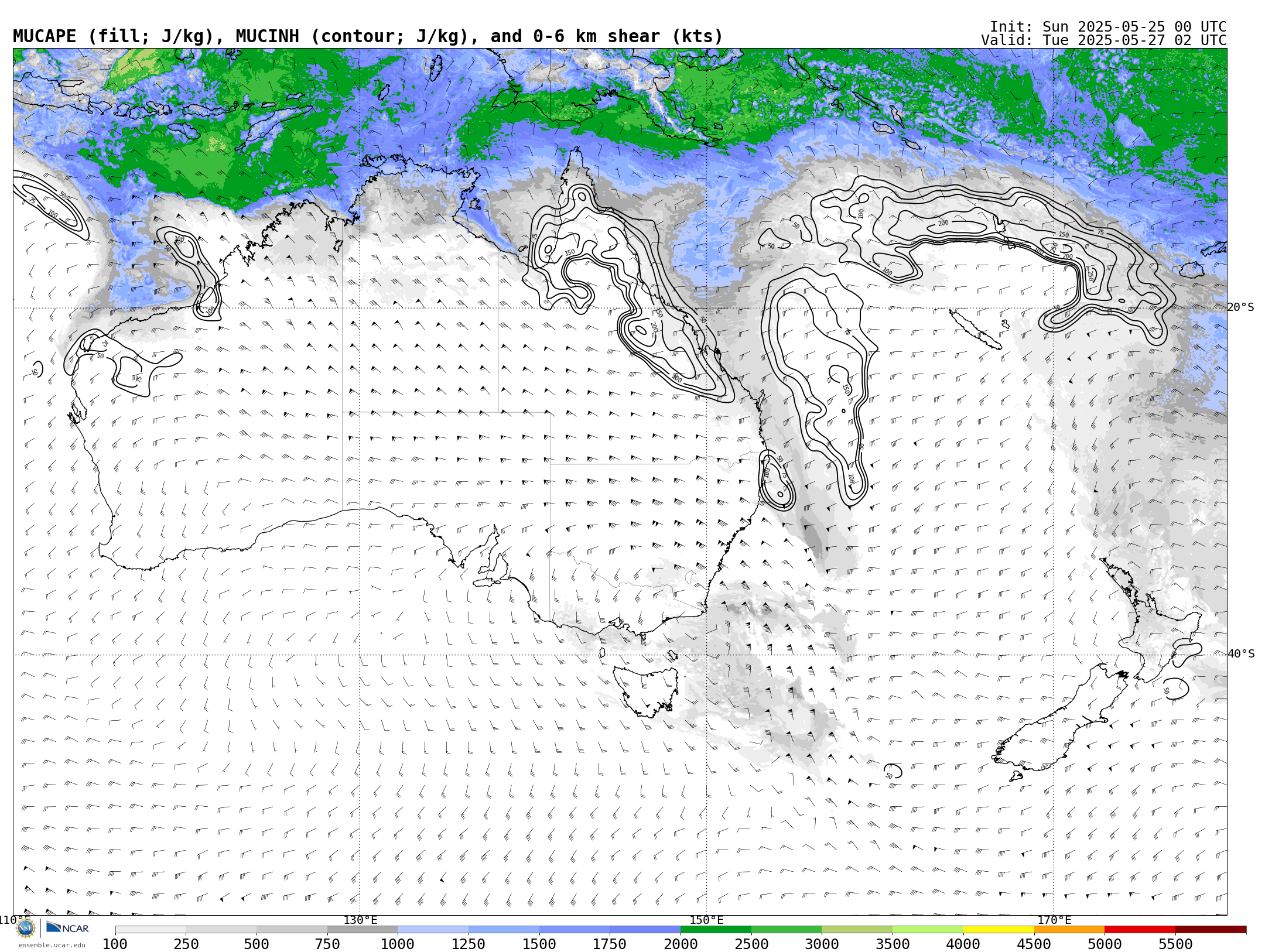Screen dimensions: 1265x952
Task: Pick the red segment between 5000 and 5500
Action: [x=1140, y=930]
